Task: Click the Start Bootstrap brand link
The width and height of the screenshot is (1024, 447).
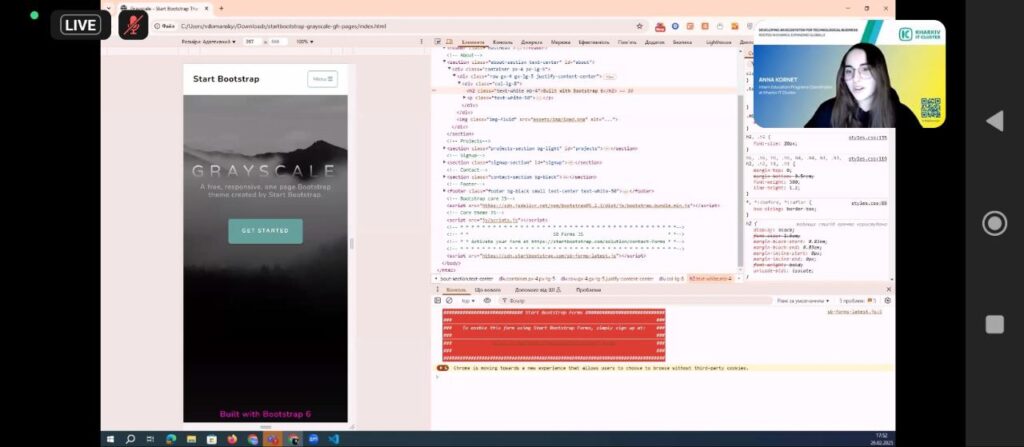Action: [226, 79]
